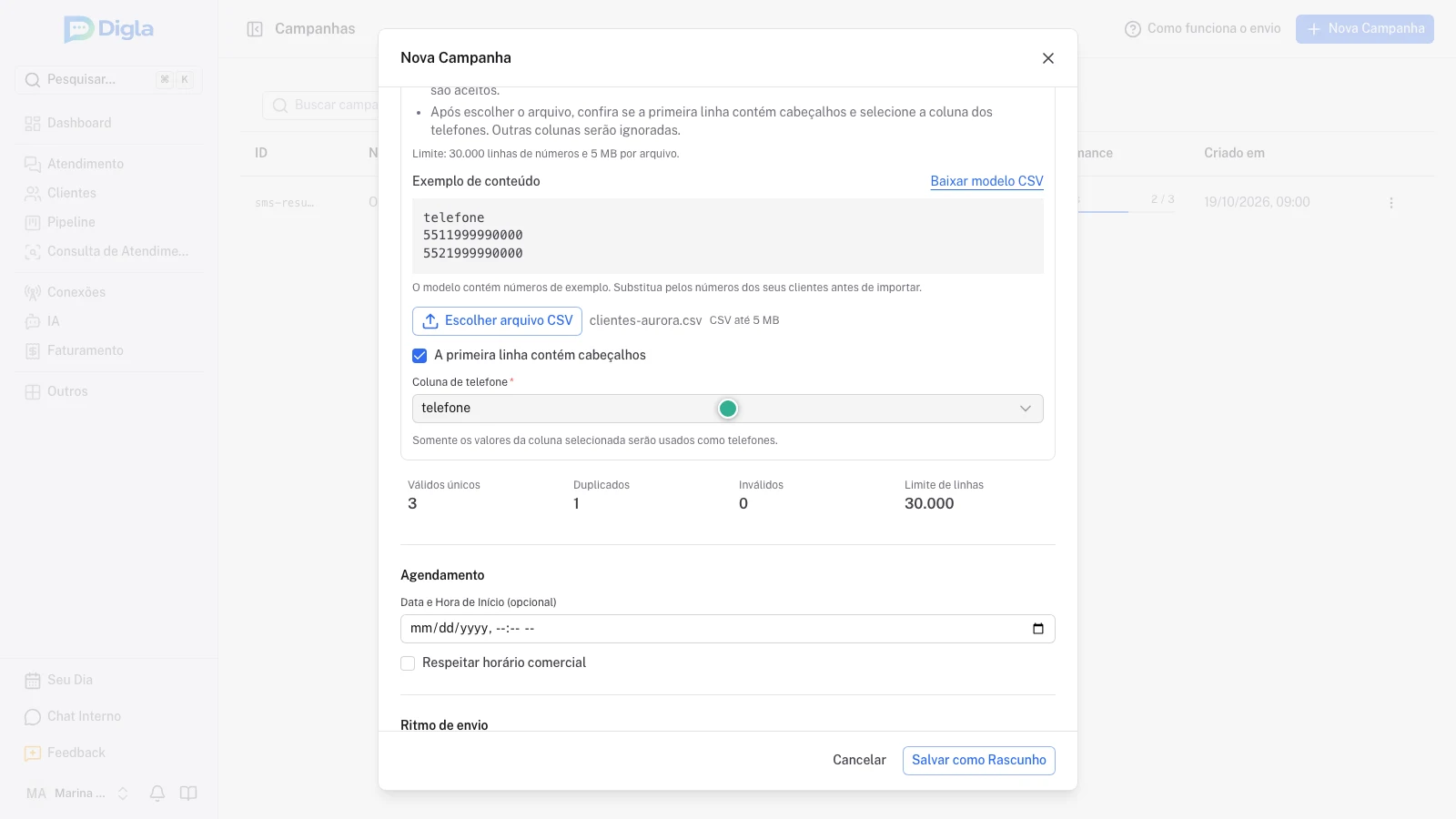Viewport: 1456px width, 819px height.
Task: Click the Pesquisar search box in sidebar
Action: point(109,80)
